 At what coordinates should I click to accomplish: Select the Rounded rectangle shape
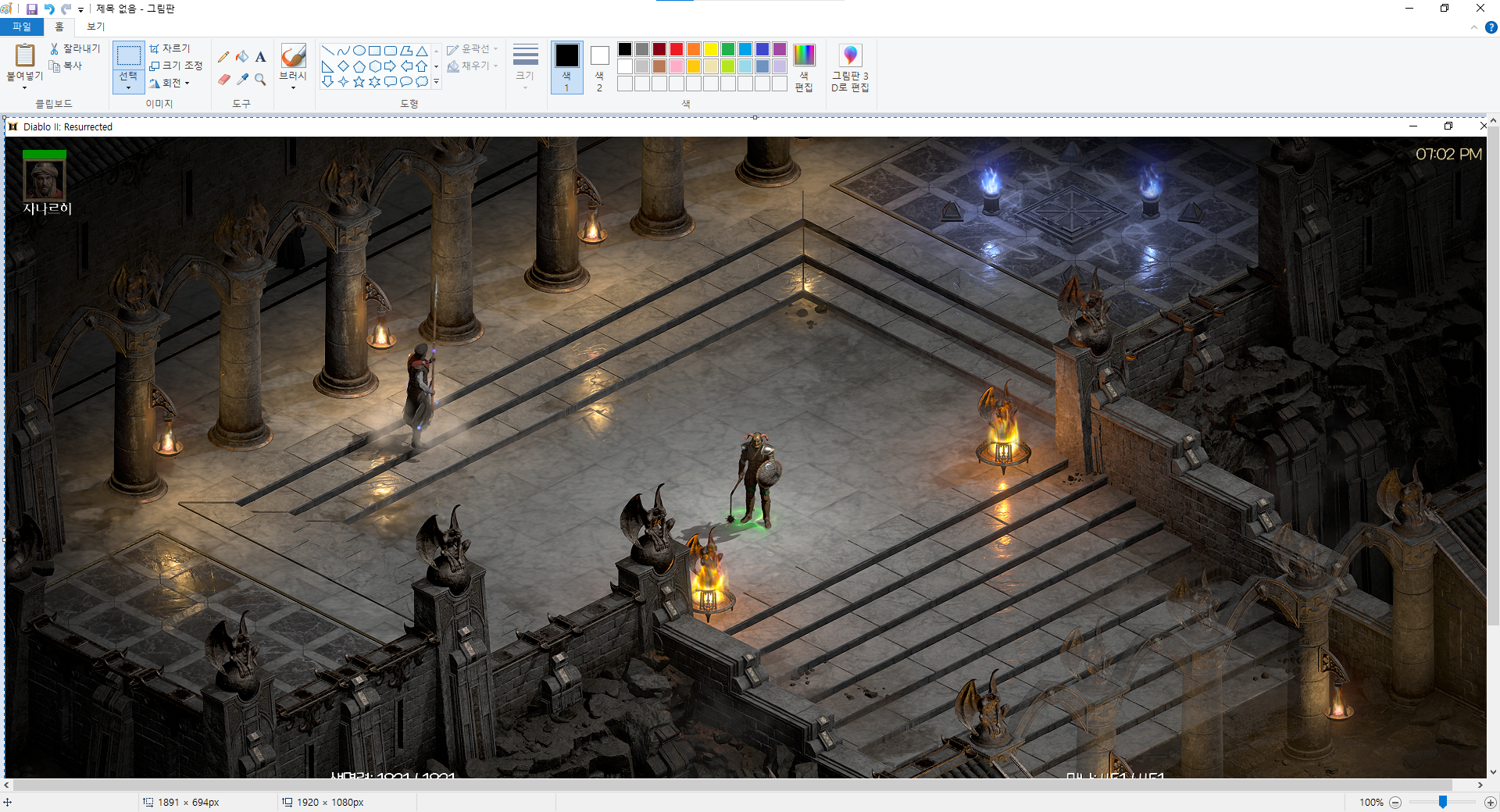[x=391, y=50]
